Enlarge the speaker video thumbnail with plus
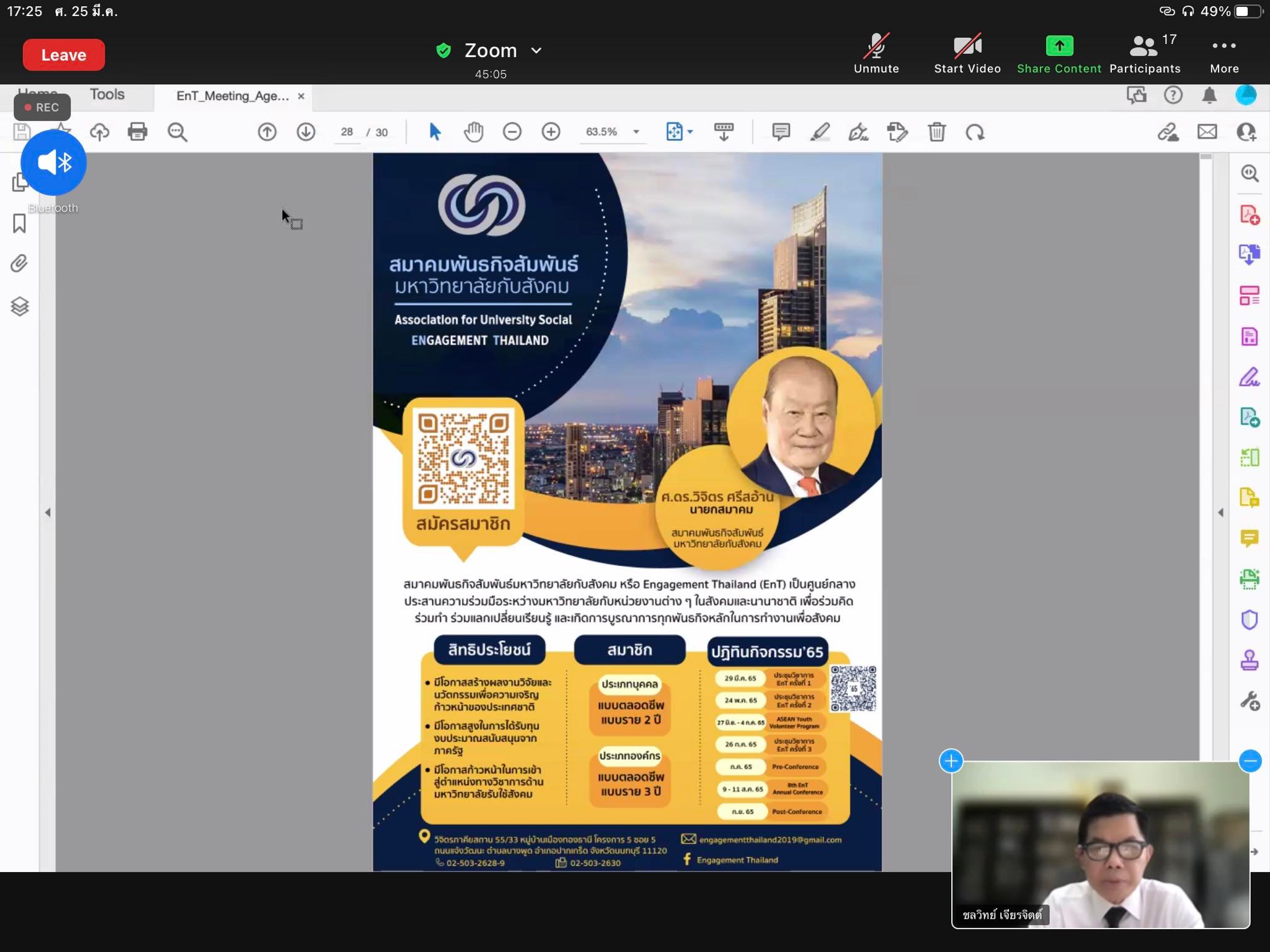The height and width of the screenshot is (952, 1270). pyautogui.click(x=951, y=760)
